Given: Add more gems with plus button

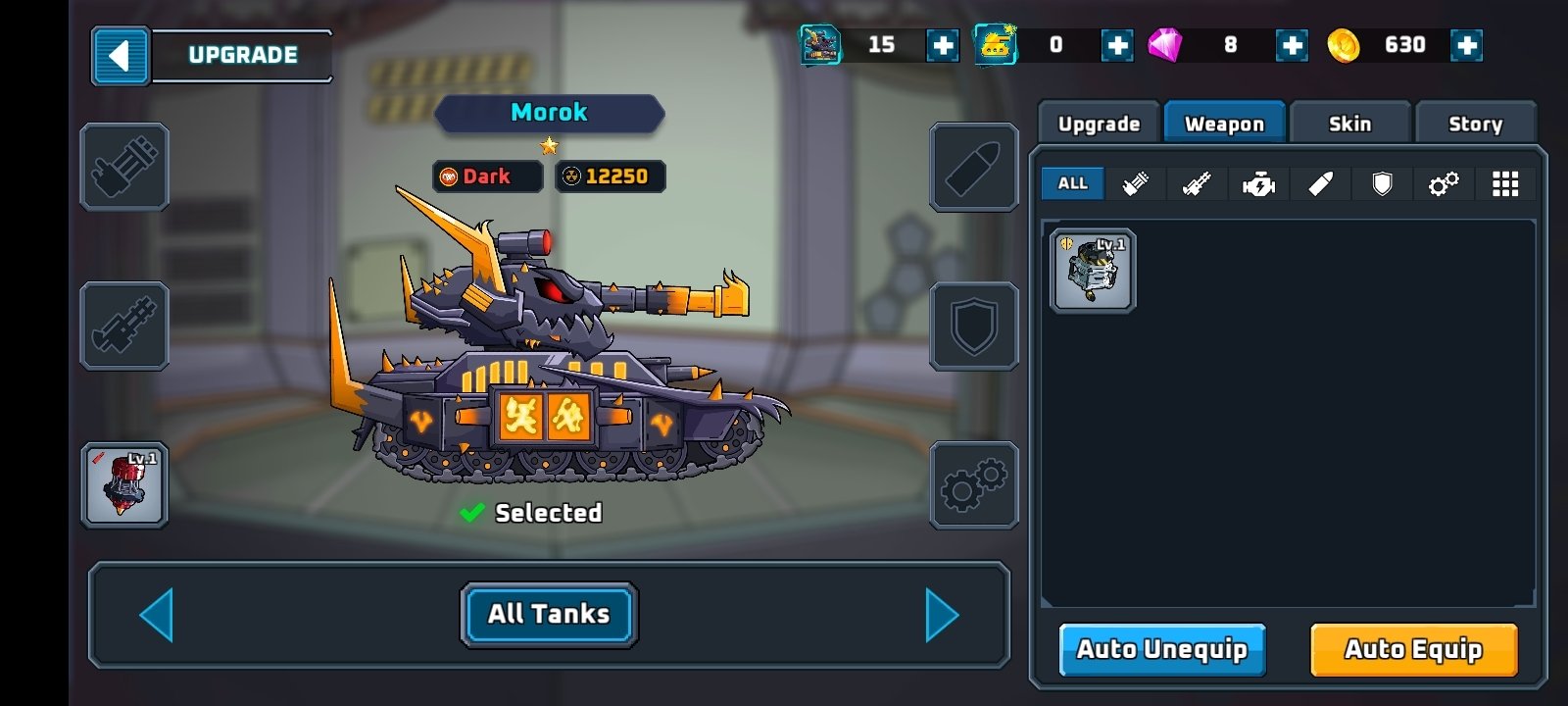Looking at the screenshot, I should point(1293,45).
